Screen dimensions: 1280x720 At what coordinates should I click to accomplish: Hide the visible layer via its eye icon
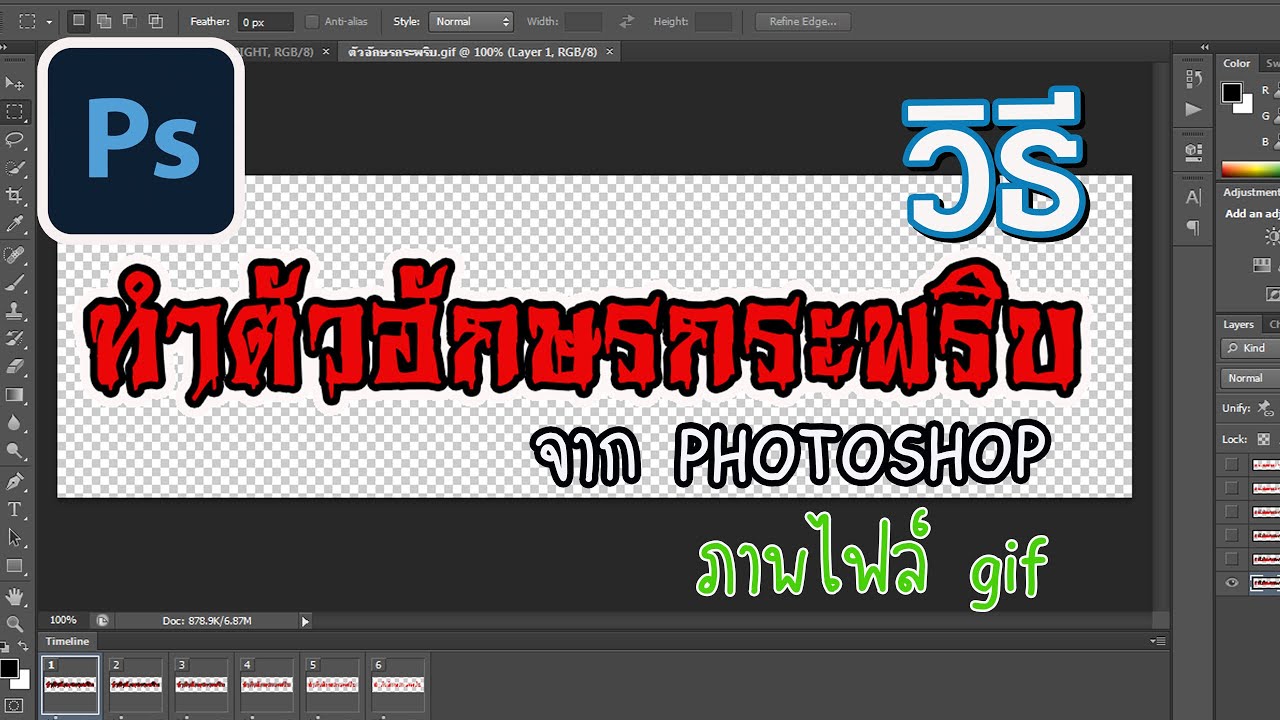click(1232, 583)
